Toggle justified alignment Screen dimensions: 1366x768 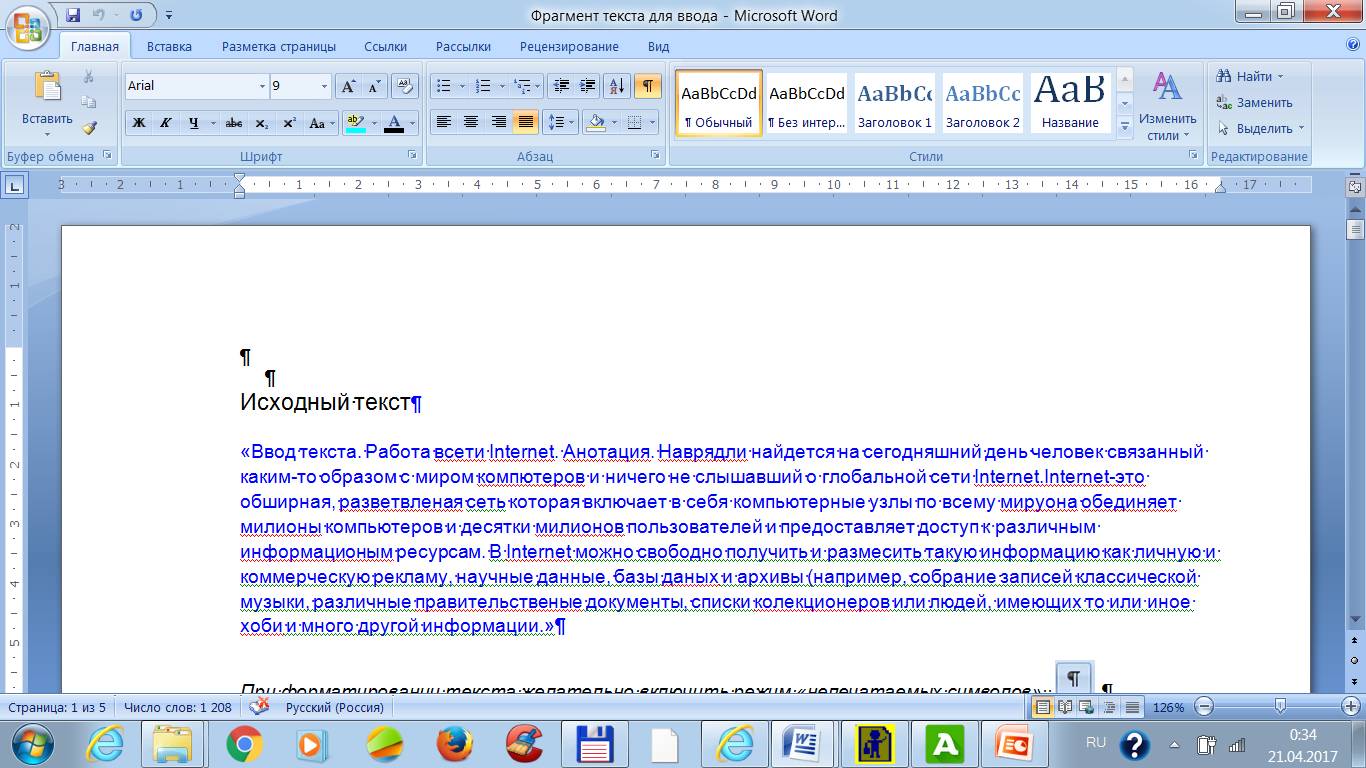point(525,122)
